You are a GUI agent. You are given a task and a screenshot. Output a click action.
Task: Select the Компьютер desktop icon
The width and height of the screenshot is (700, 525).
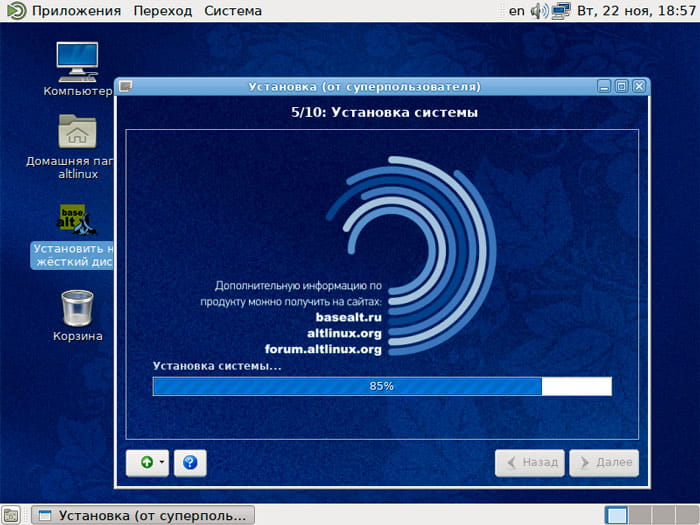pos(78,69)
